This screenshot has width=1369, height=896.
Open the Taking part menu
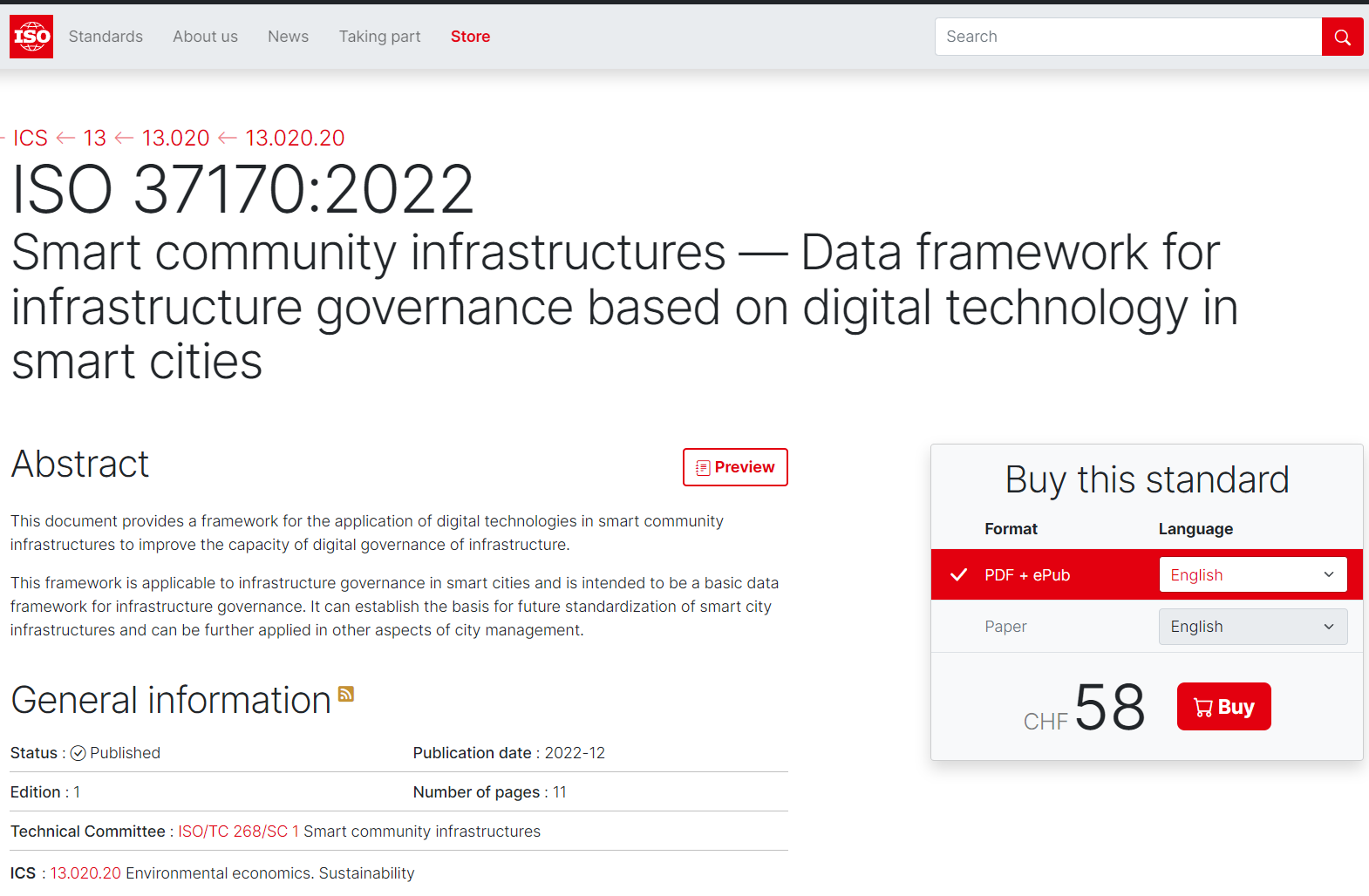[379, 37]
